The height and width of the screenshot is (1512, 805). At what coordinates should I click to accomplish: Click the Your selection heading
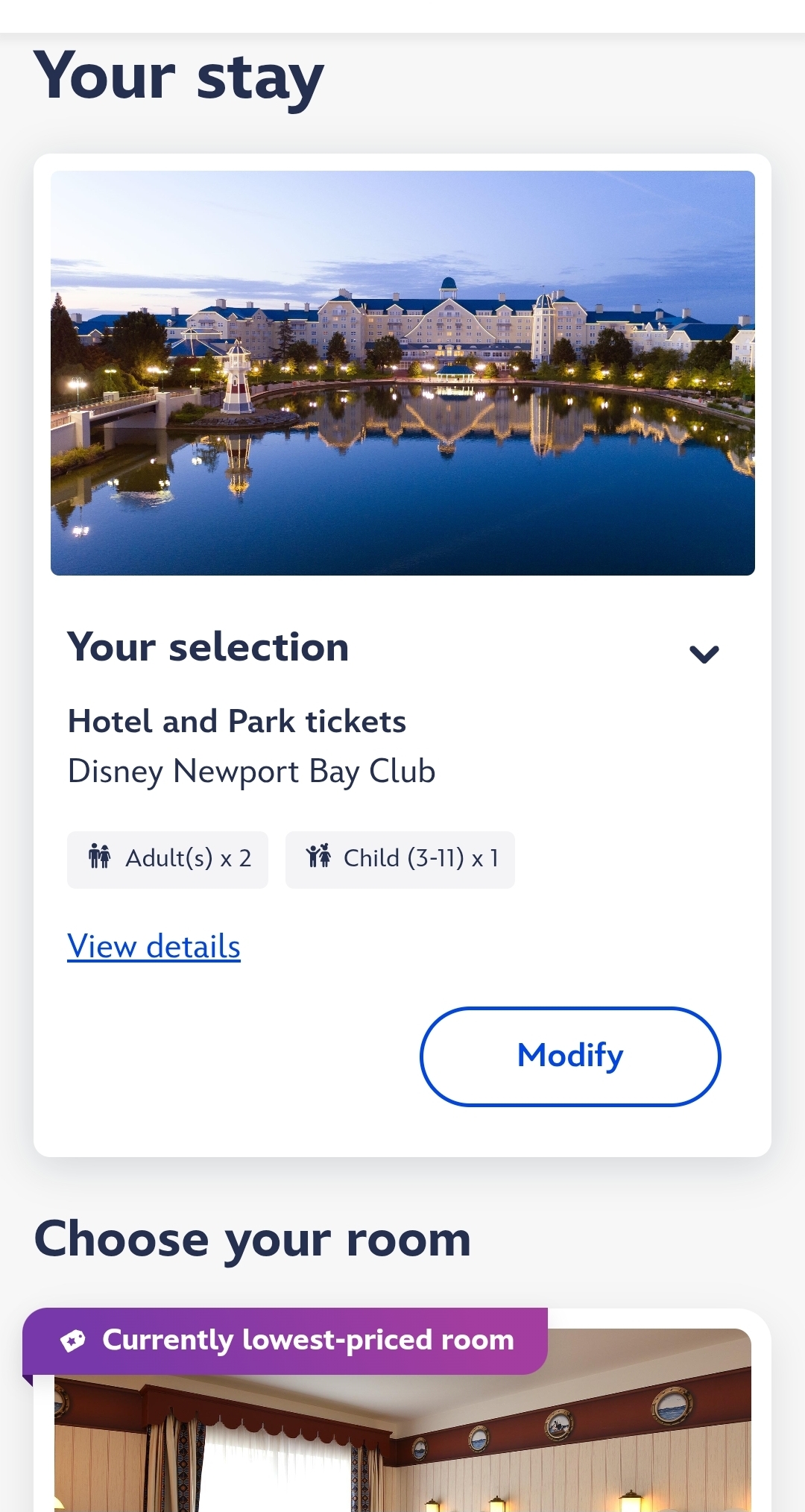208,646
